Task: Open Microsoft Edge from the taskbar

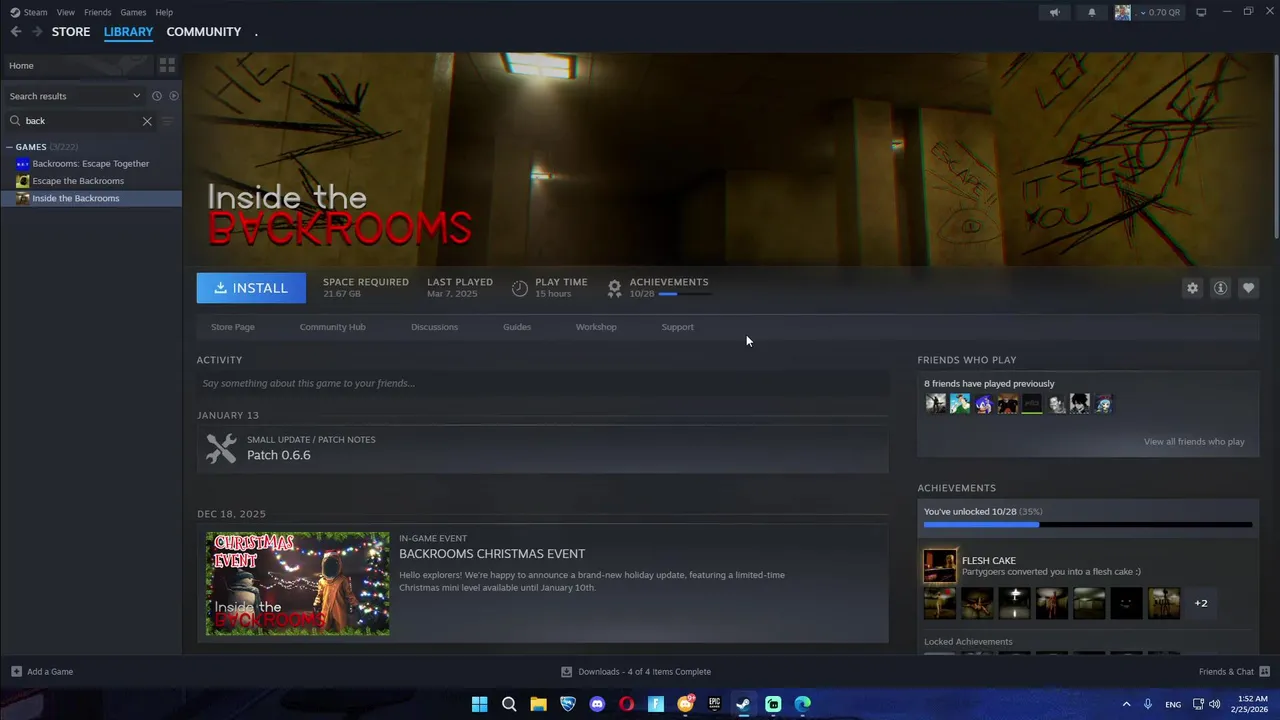Action: click(x=802, y=704)
